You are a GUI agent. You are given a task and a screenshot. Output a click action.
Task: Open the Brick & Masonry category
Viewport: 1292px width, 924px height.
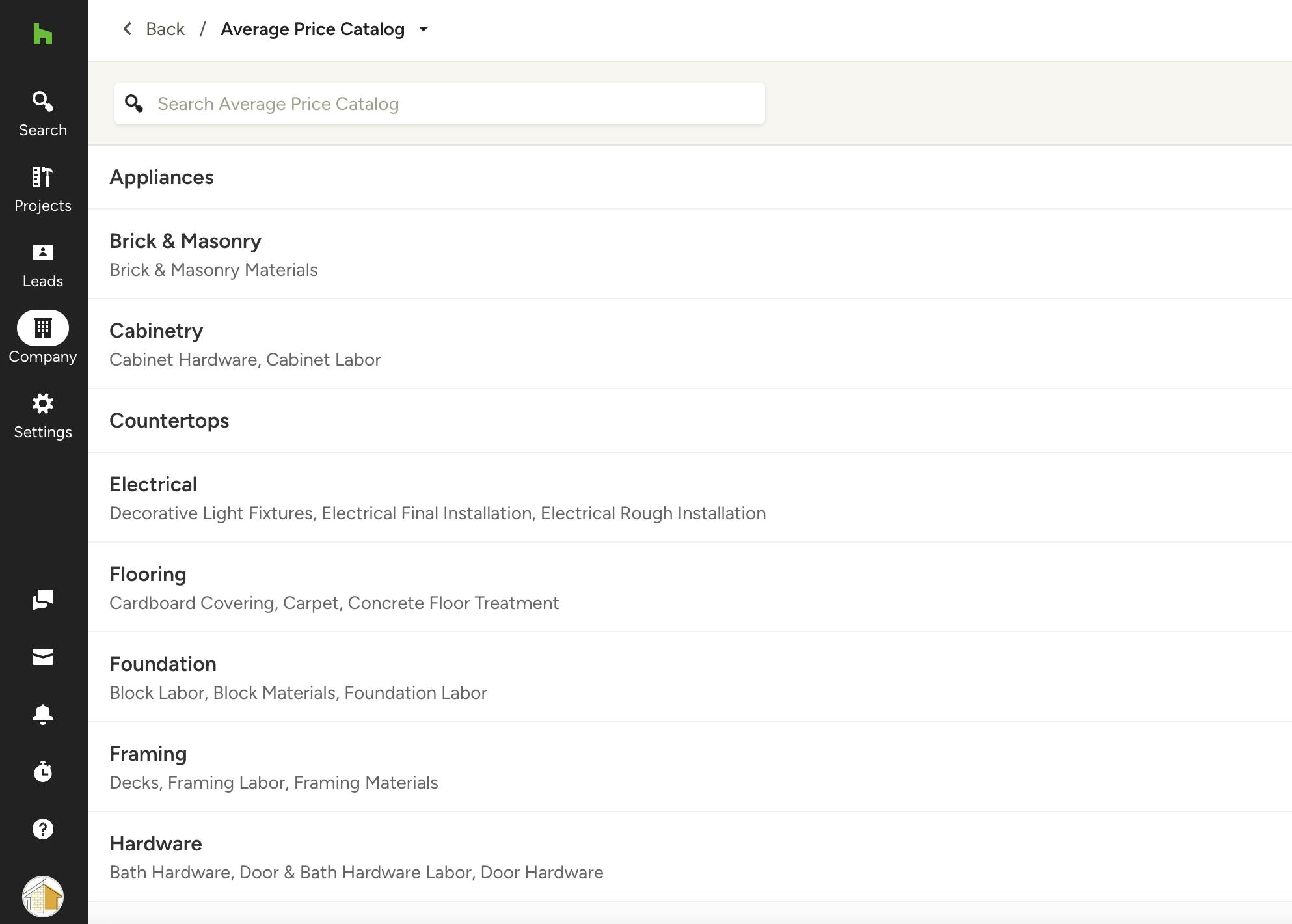click(690, 254)
